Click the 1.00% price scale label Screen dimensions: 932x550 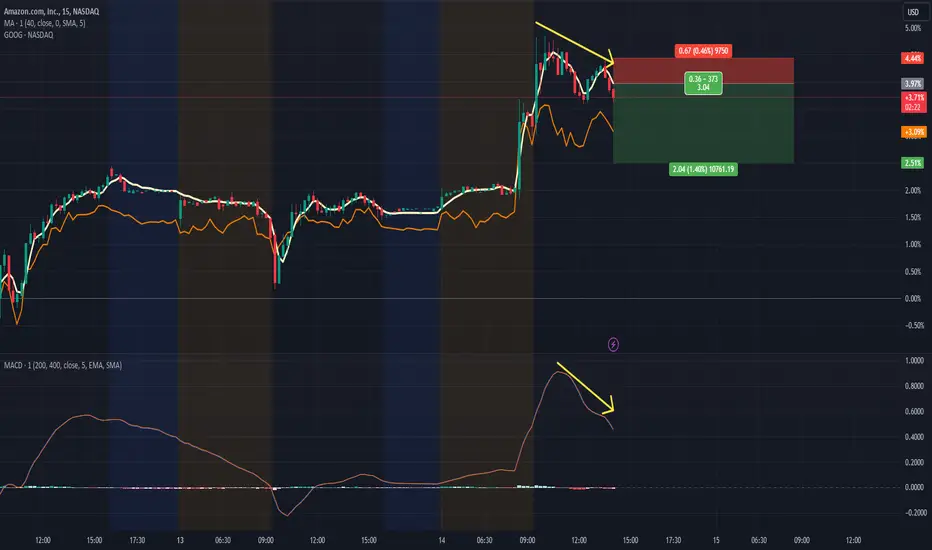click(913, 244)
